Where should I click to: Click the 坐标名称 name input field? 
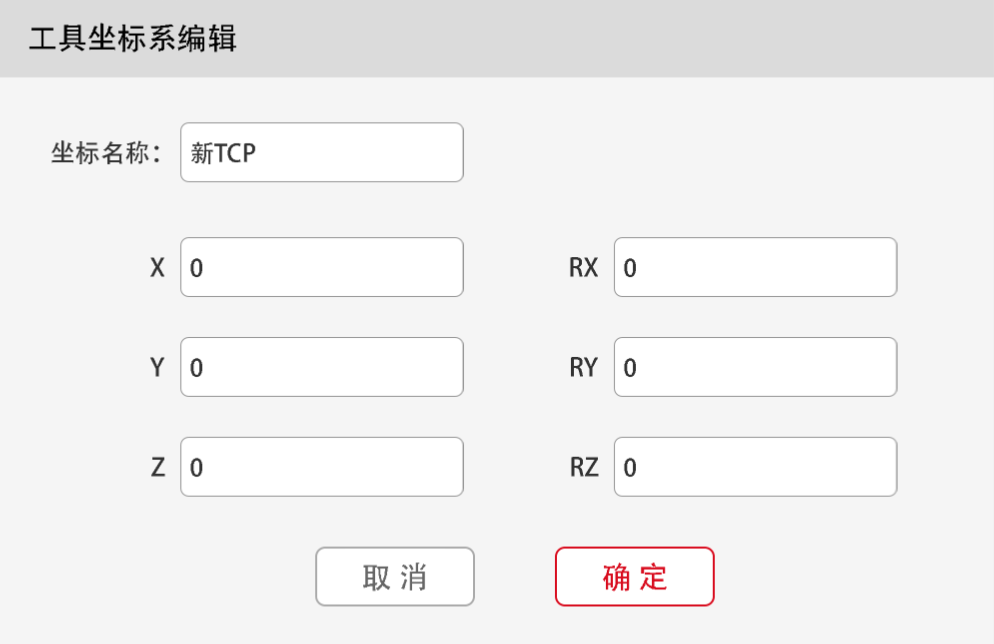[x=321, y=152]
